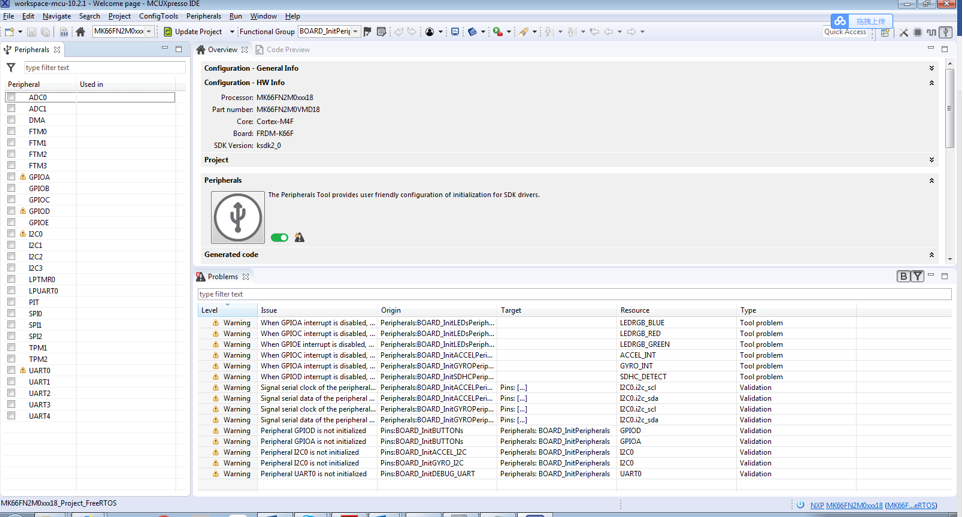
Task: Tick the PIT peripheral checkbox
Action: [11, 302]
